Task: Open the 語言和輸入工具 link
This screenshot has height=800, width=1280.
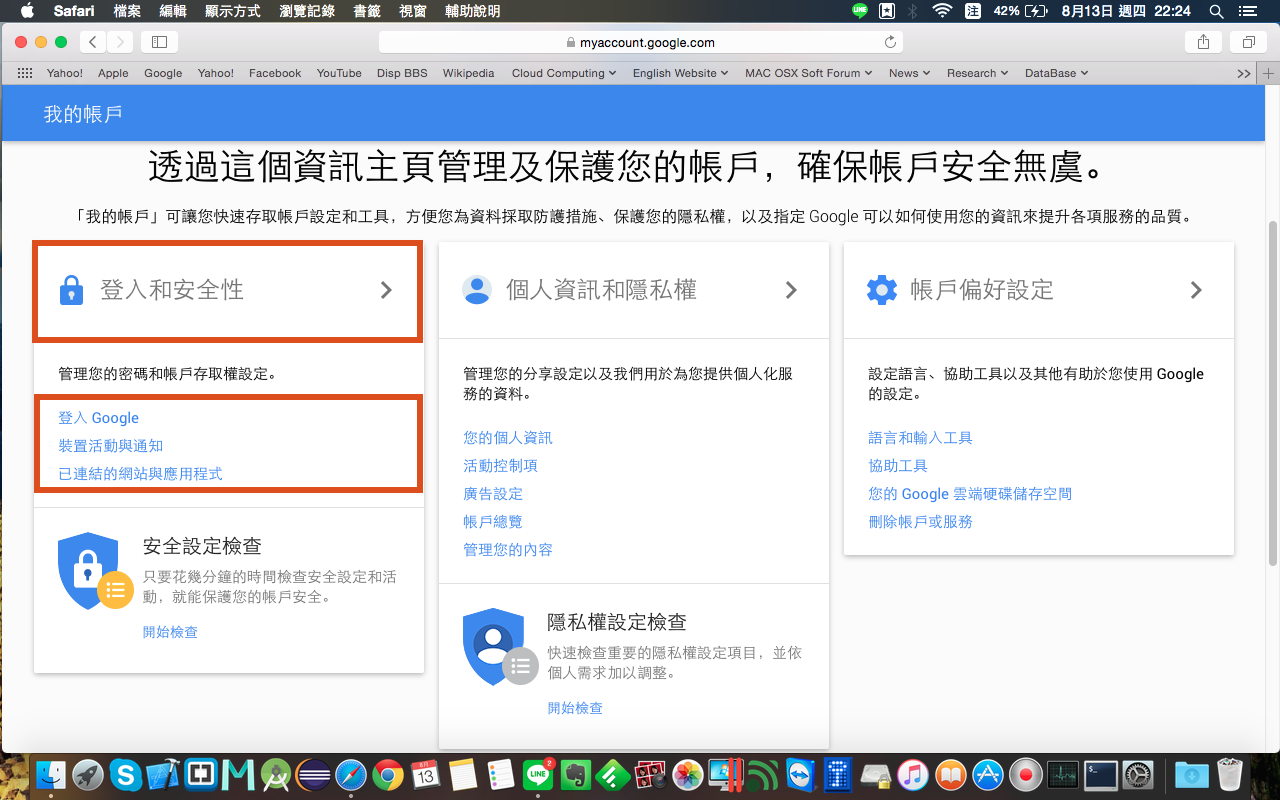Action: [920, 438]
